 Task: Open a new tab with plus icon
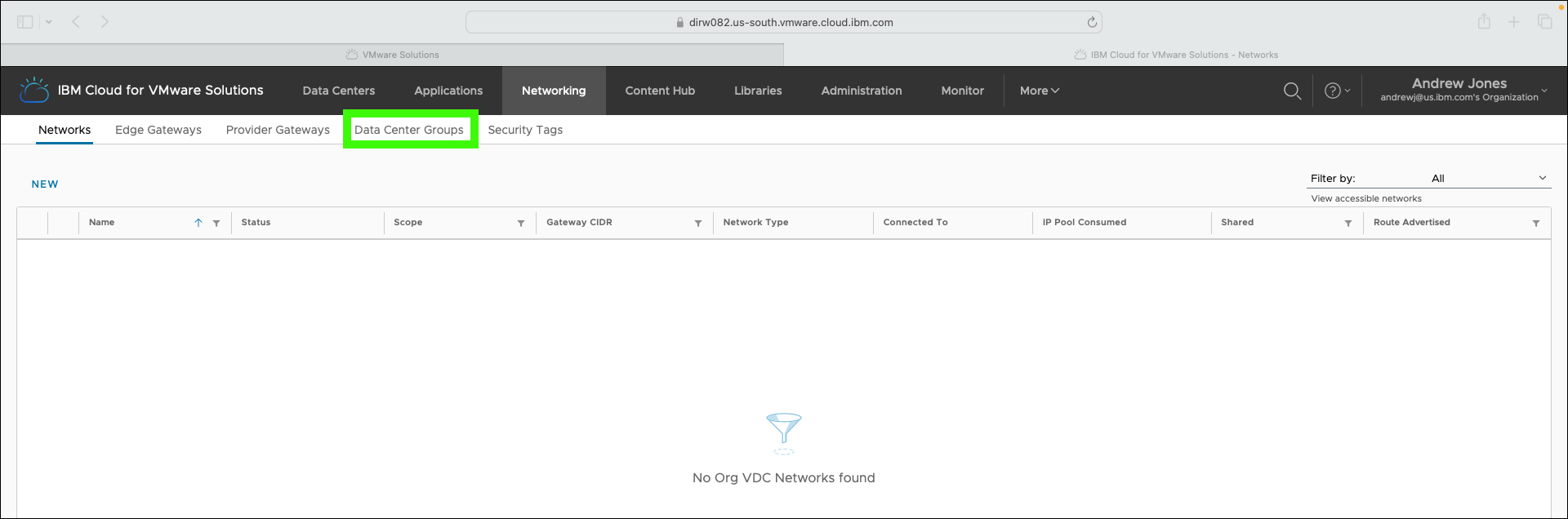click(x=1514, y=22)
